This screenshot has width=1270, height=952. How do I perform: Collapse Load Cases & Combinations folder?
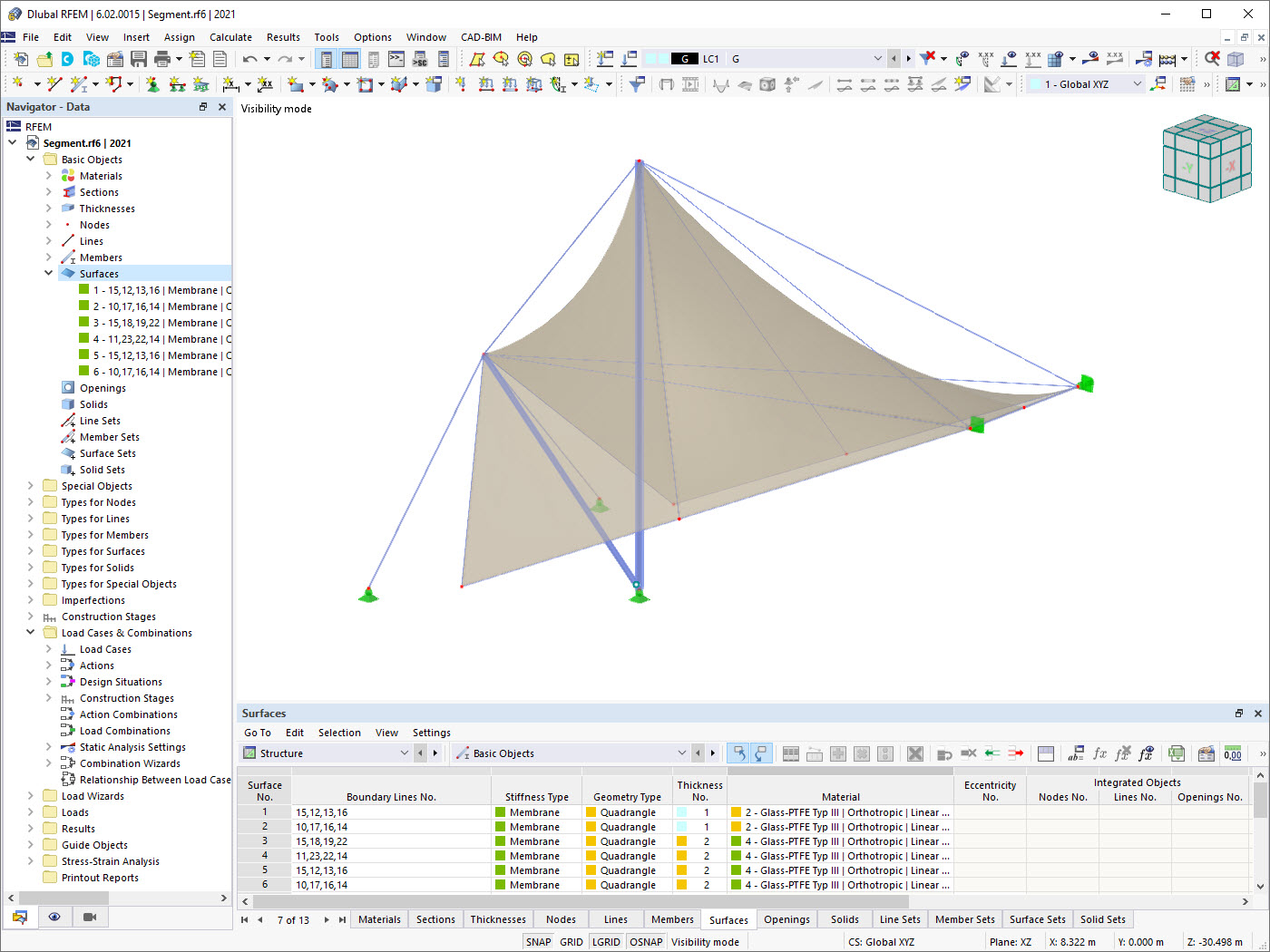tap(31, 632)
